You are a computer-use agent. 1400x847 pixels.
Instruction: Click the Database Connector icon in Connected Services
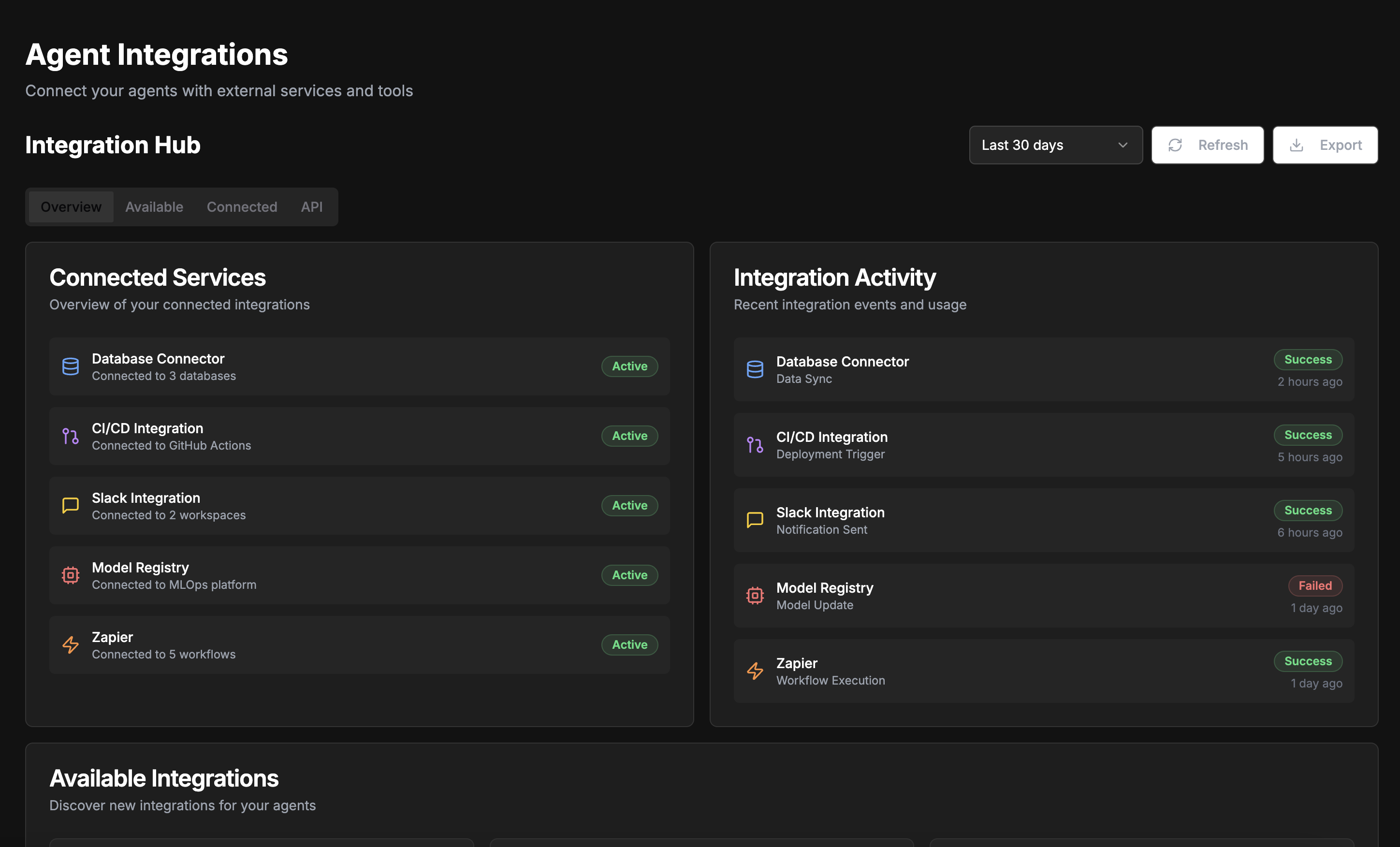[x=71, y=366]
